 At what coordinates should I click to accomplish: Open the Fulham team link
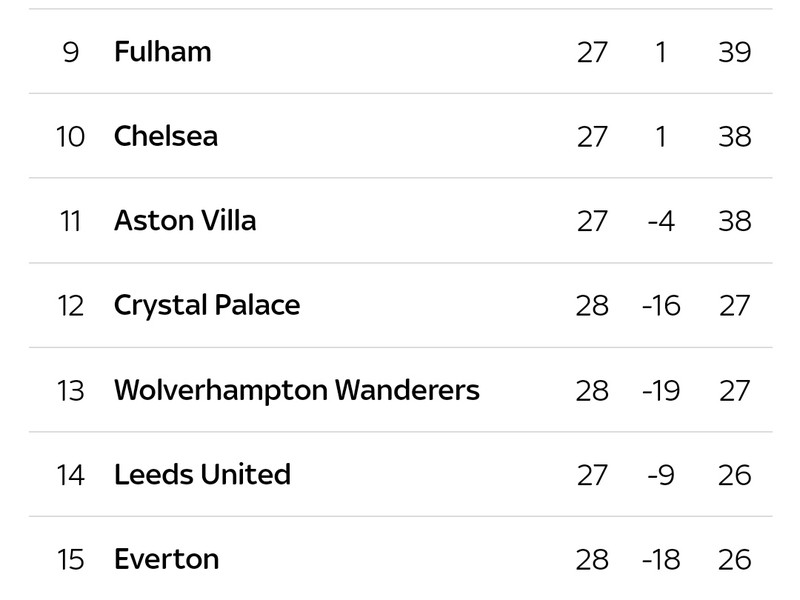pos(163,52)
